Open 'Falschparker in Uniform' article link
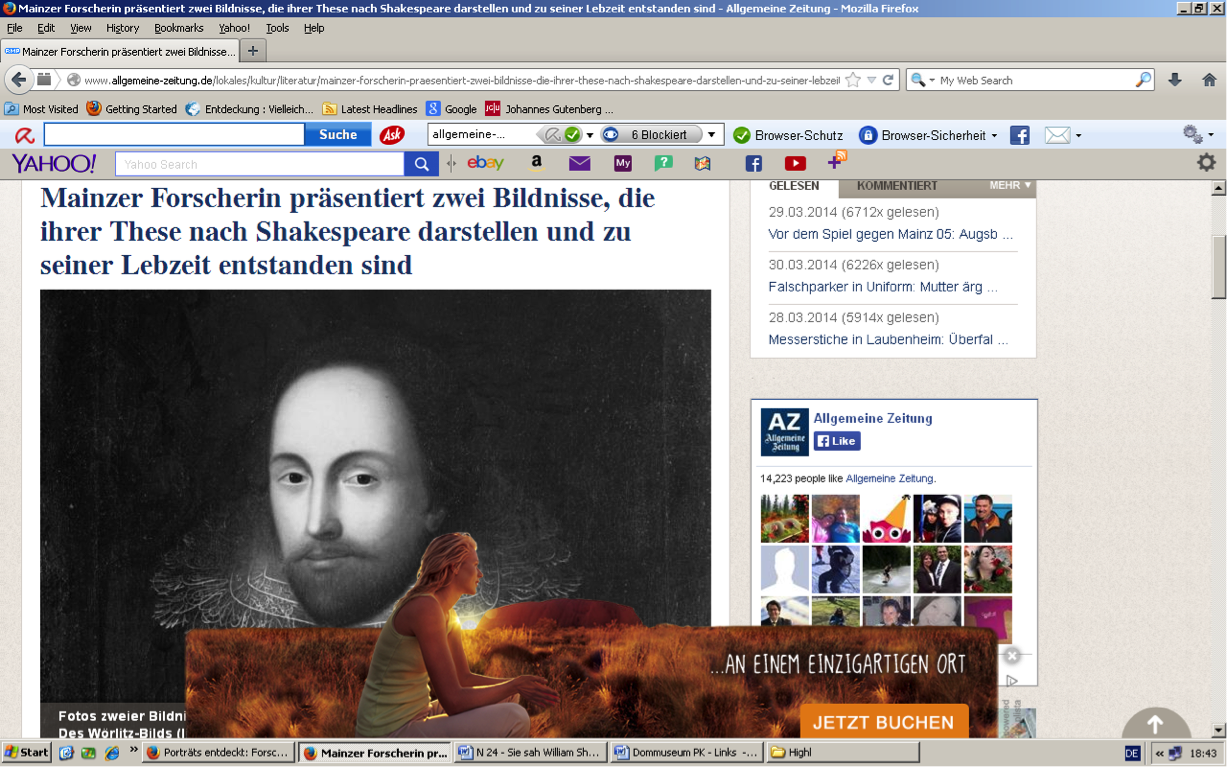 pyautogui.click(x=883, y=287)
